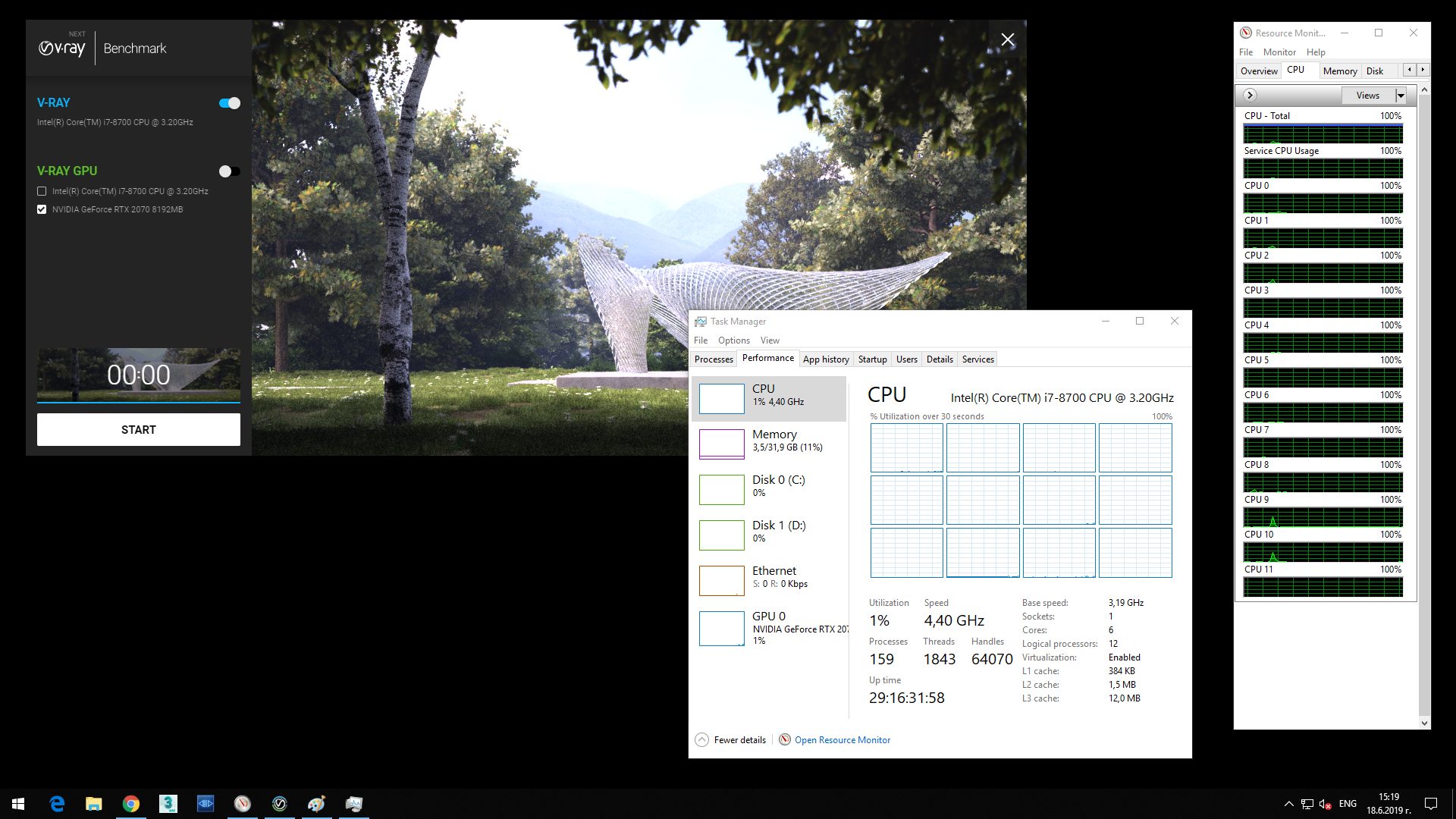Click the Open Resource Monitor link
This screenshot has height=819, width=1456.
tap(843, 740)
